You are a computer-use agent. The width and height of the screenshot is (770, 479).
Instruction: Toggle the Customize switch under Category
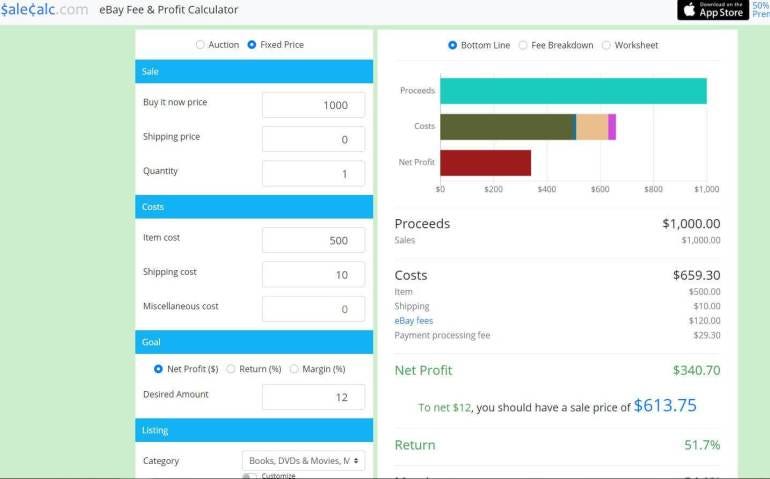pyautogui.click(x=249, y=476)
